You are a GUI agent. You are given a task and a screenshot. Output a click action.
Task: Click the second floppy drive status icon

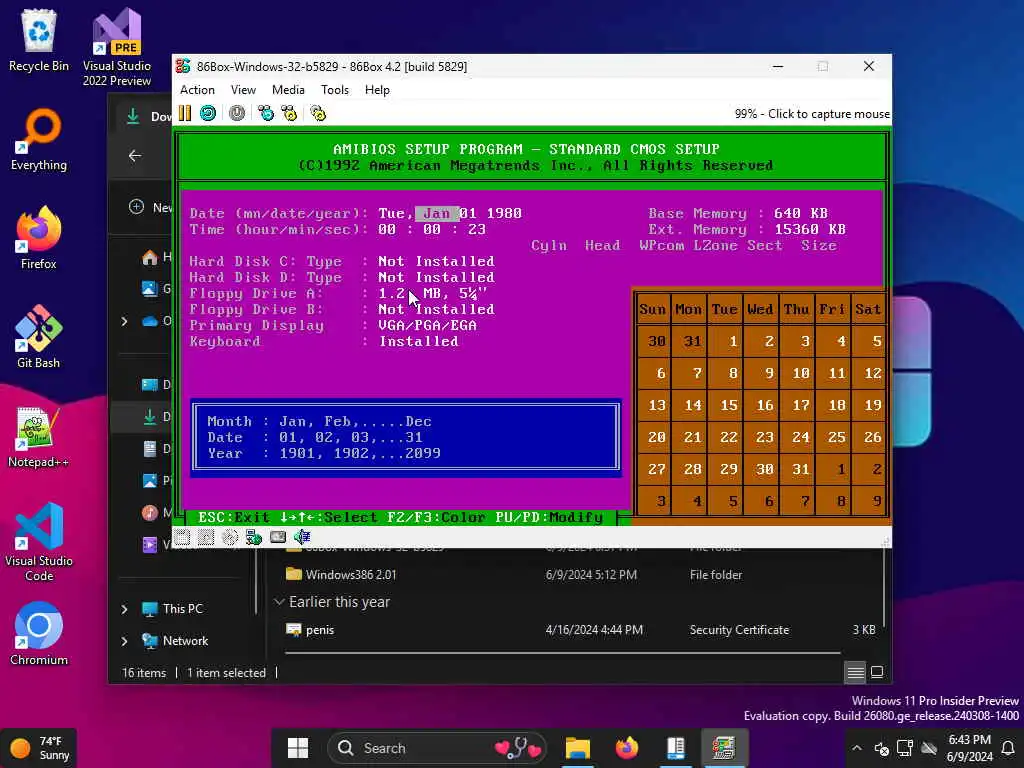(x=206, y=537)
